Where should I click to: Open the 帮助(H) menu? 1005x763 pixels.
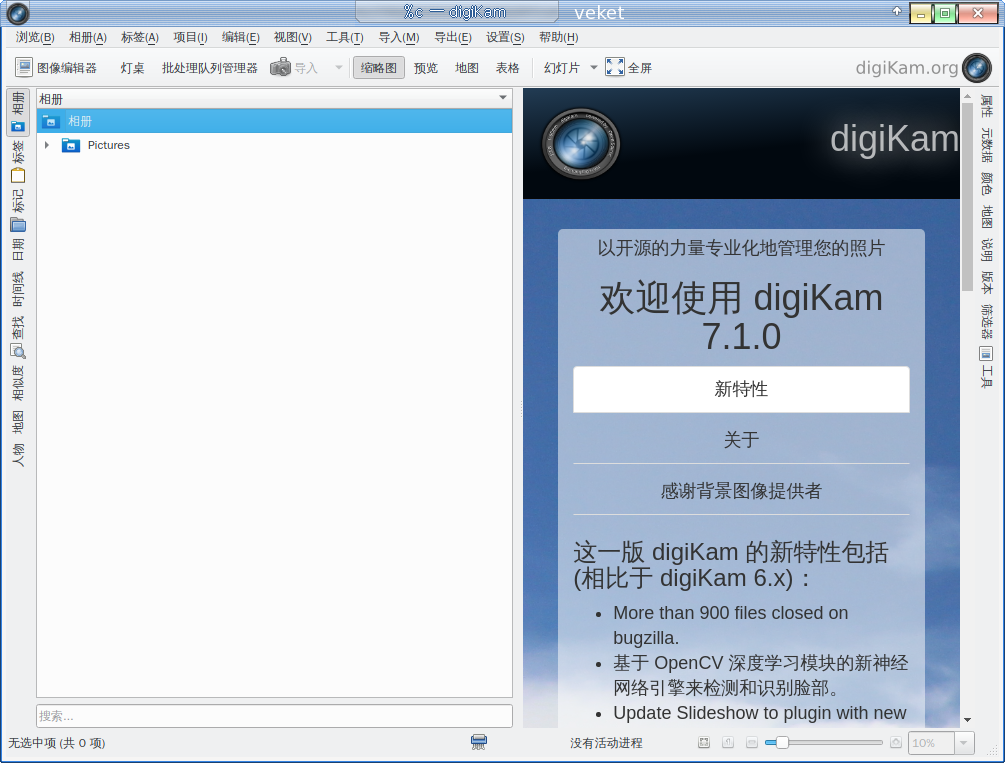[558, 37]
